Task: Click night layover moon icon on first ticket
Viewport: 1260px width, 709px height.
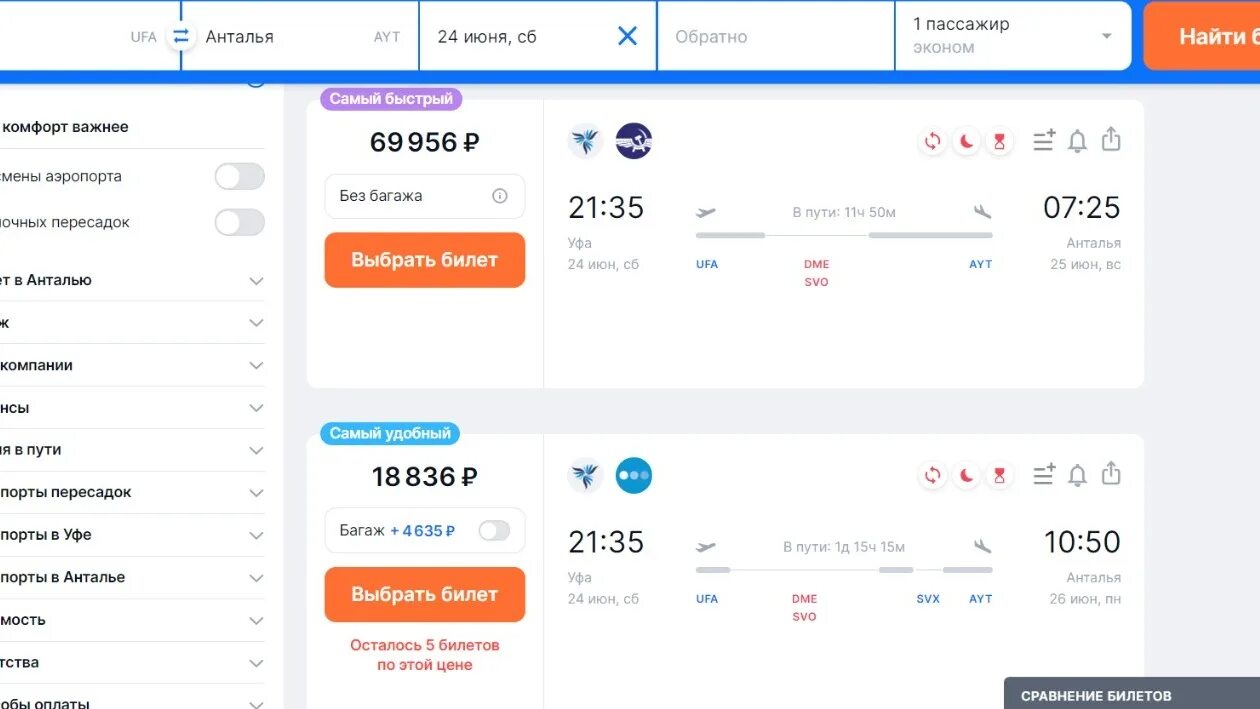Action: tap(966, 141)
